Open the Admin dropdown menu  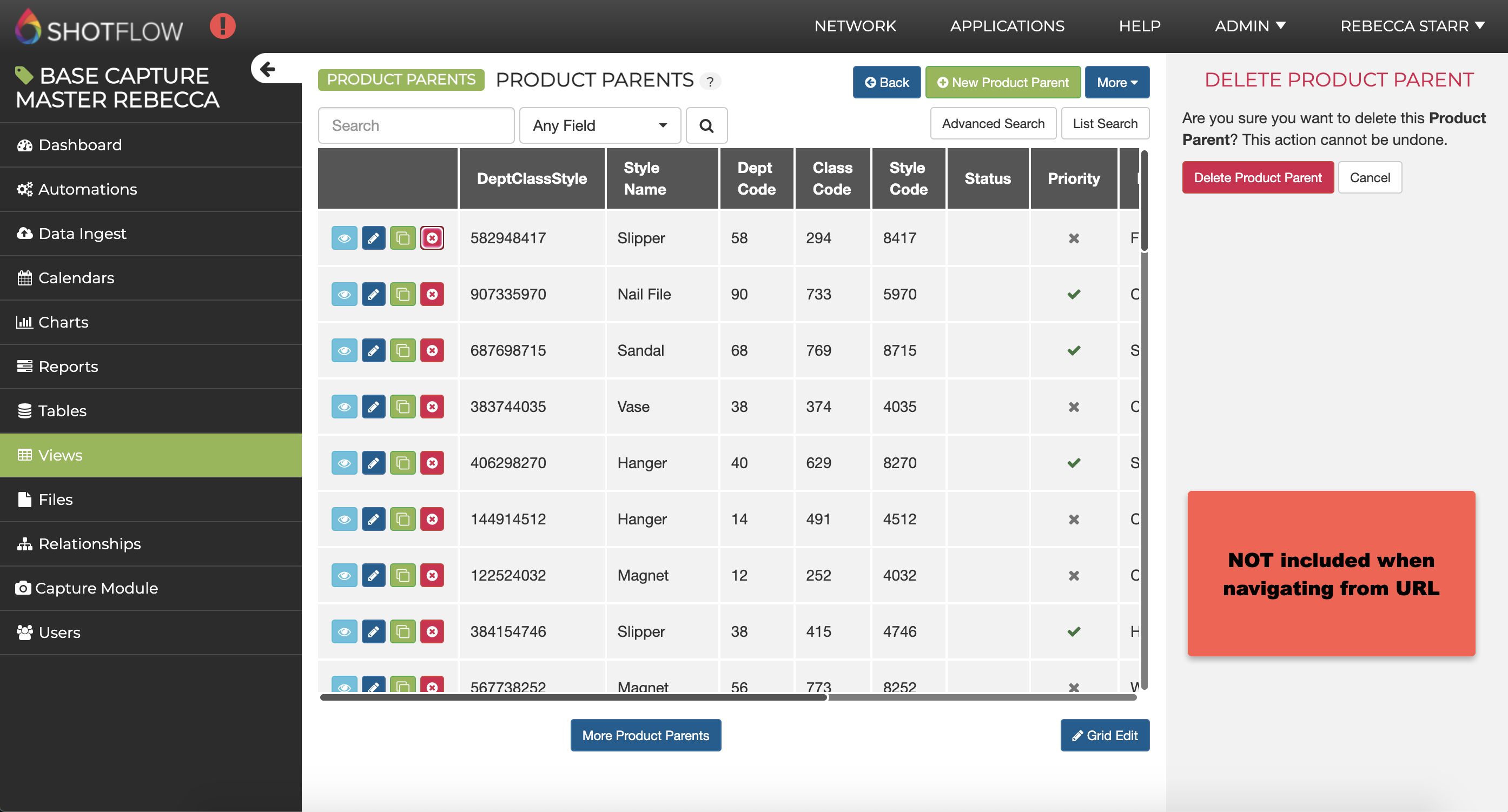coord(1250,26)
